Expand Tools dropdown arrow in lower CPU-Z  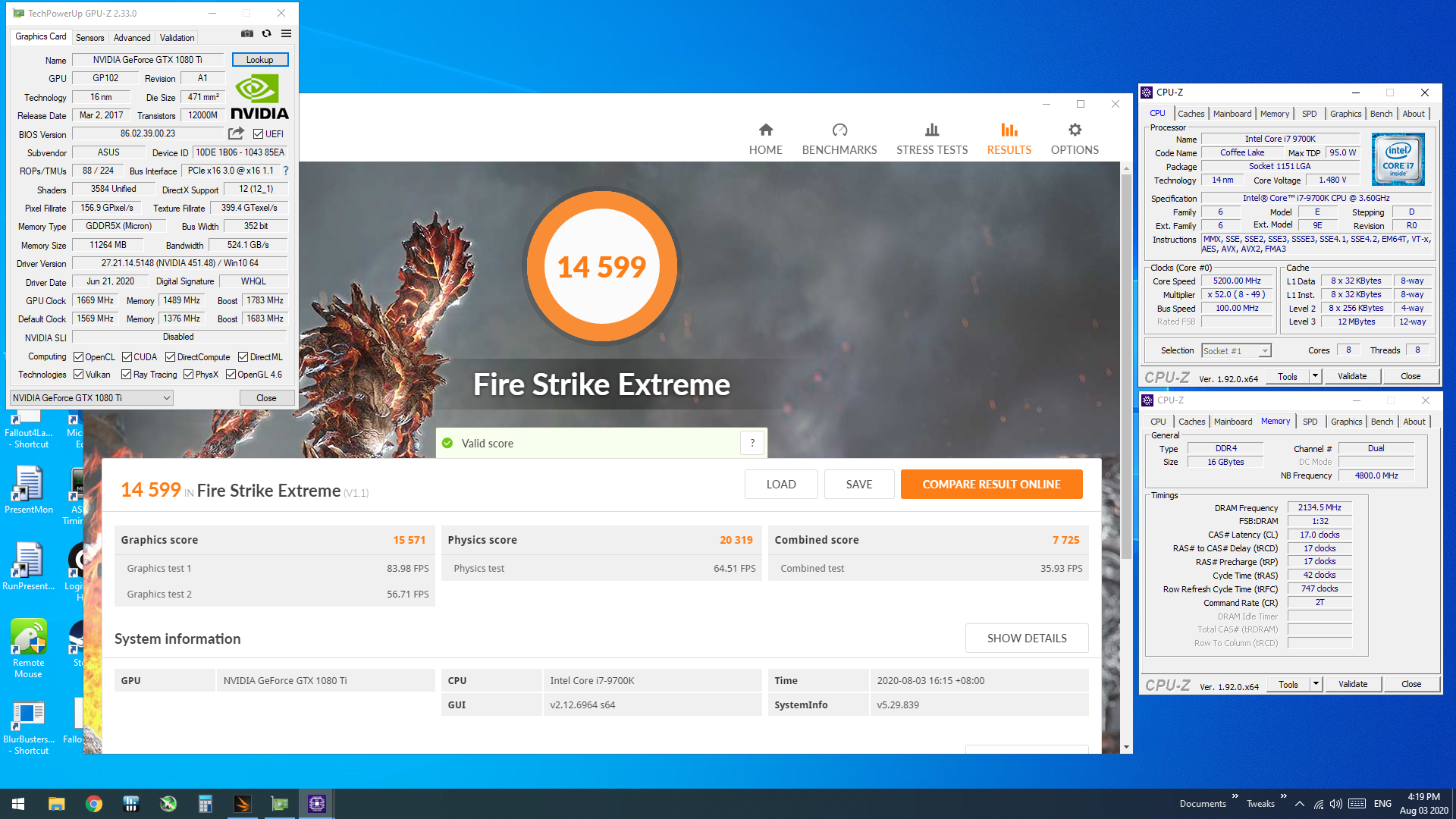click(x=1316, y=684)
